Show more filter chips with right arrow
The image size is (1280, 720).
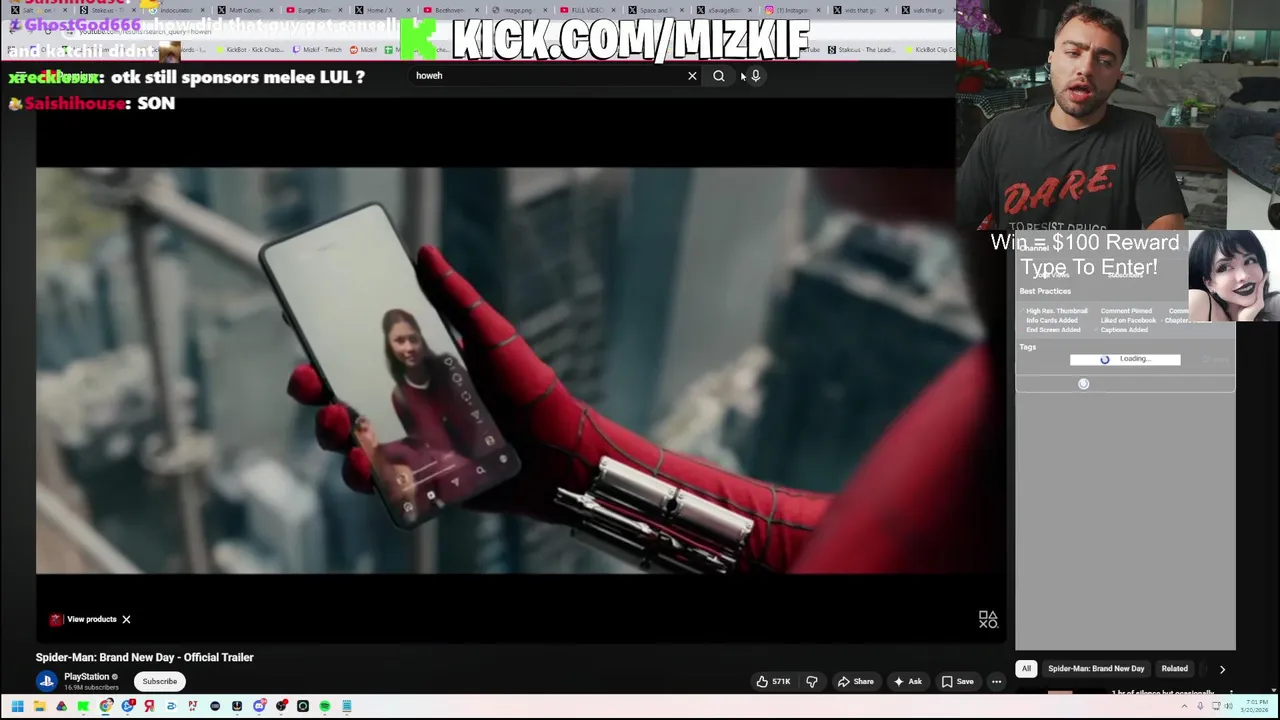point(1222,669)
